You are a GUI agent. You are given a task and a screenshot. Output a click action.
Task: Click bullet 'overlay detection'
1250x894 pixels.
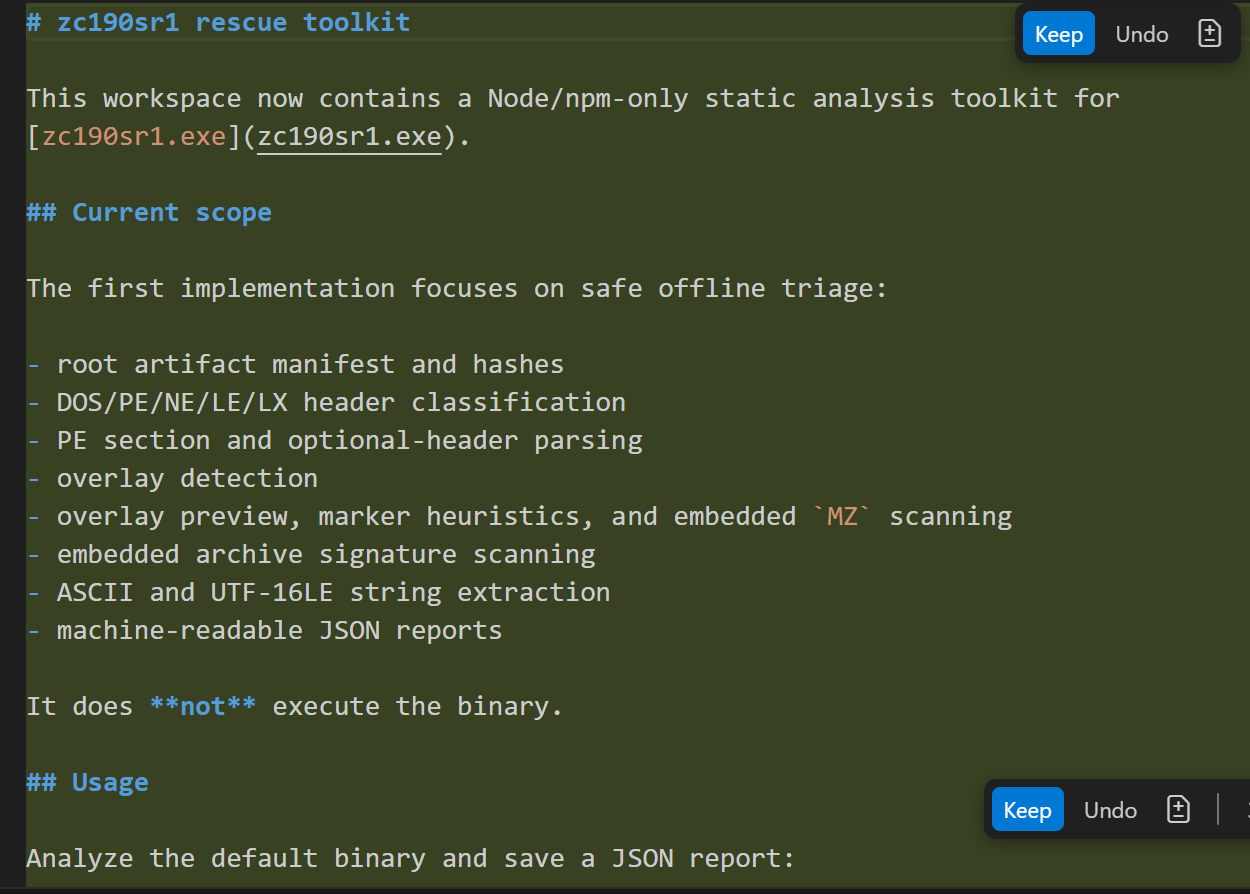coord(187,479)
